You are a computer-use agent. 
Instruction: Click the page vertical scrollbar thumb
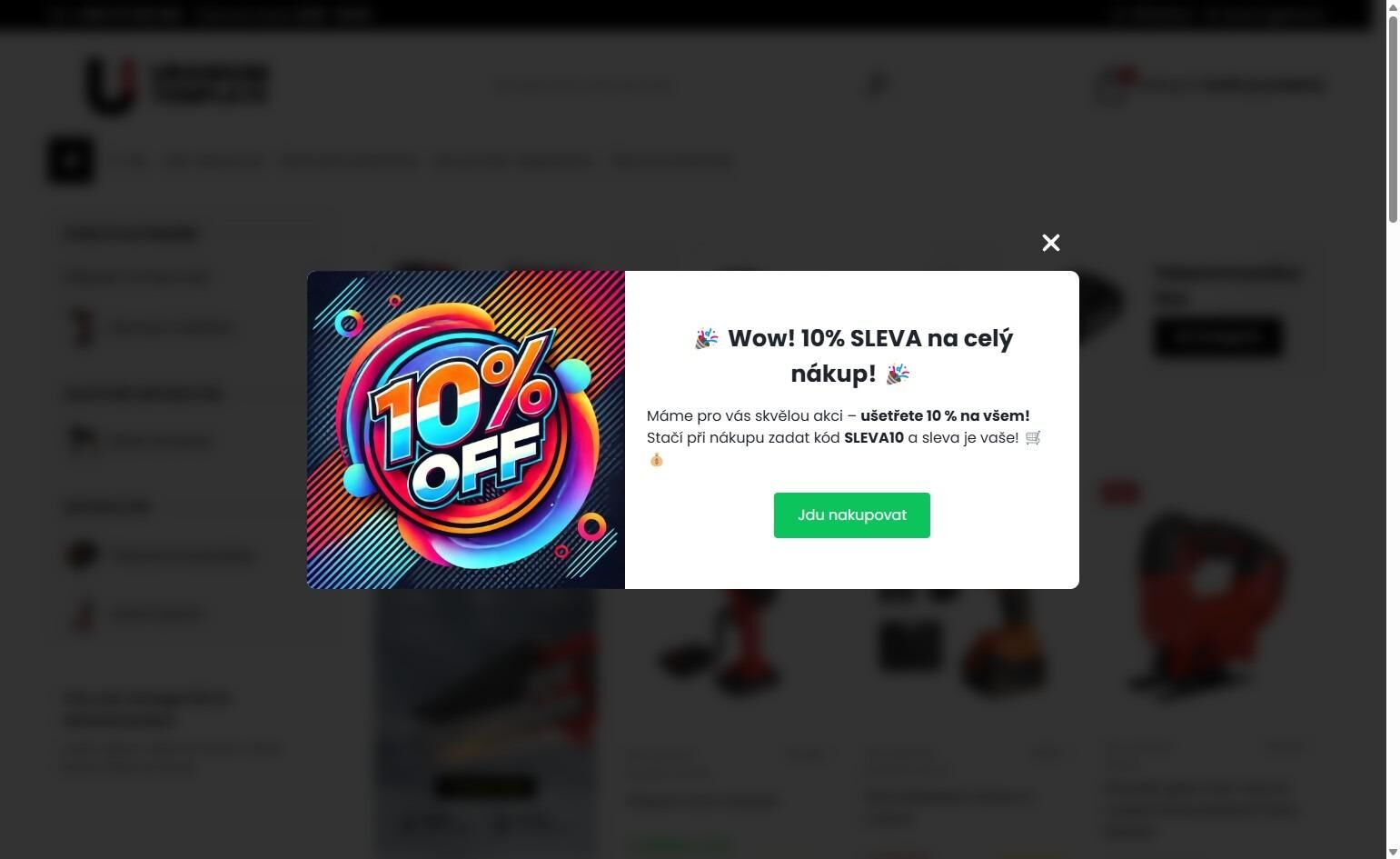[1393, 116]
